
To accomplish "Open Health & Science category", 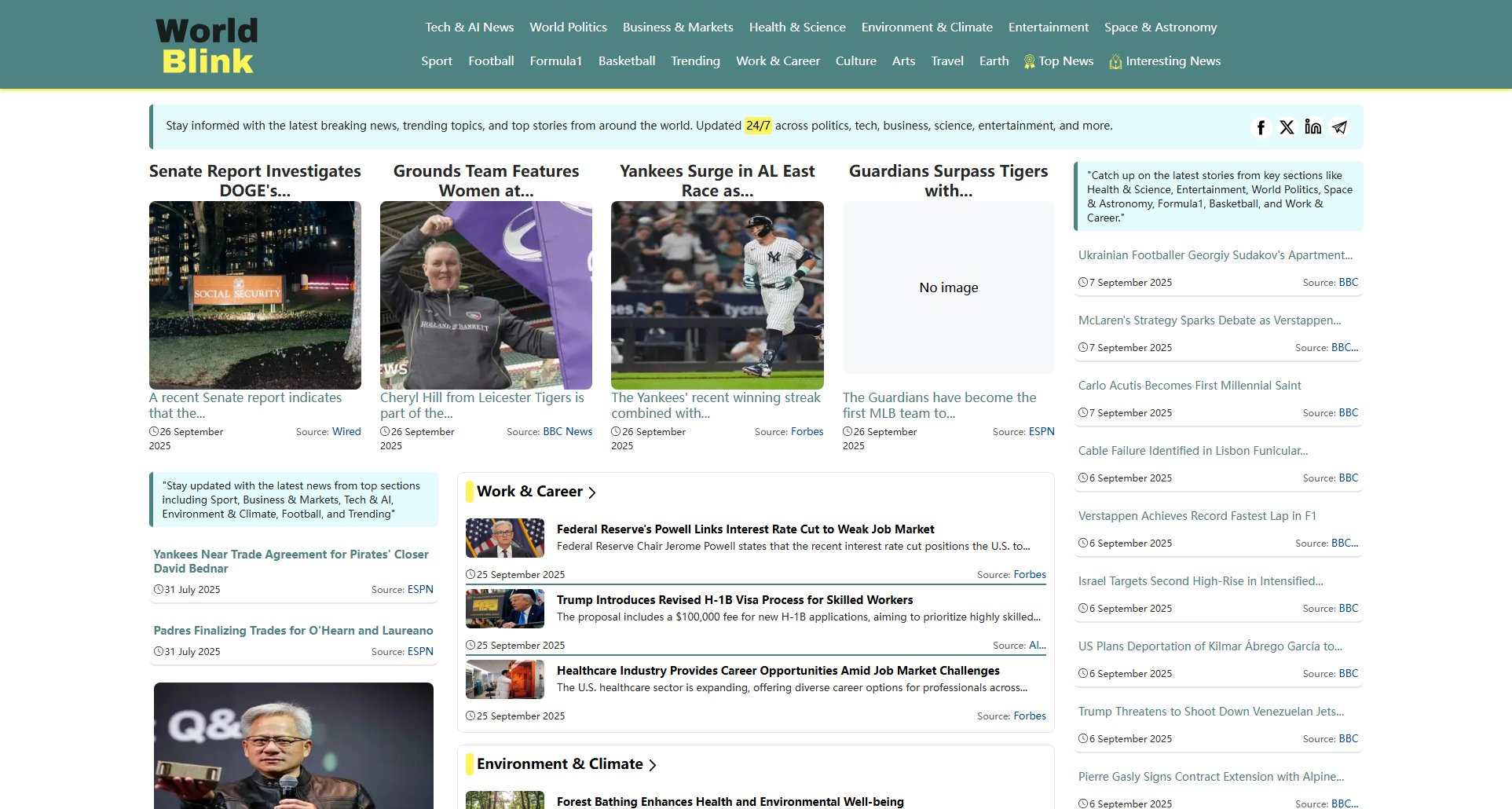I will pyautogui.click(x=797, y=27).
